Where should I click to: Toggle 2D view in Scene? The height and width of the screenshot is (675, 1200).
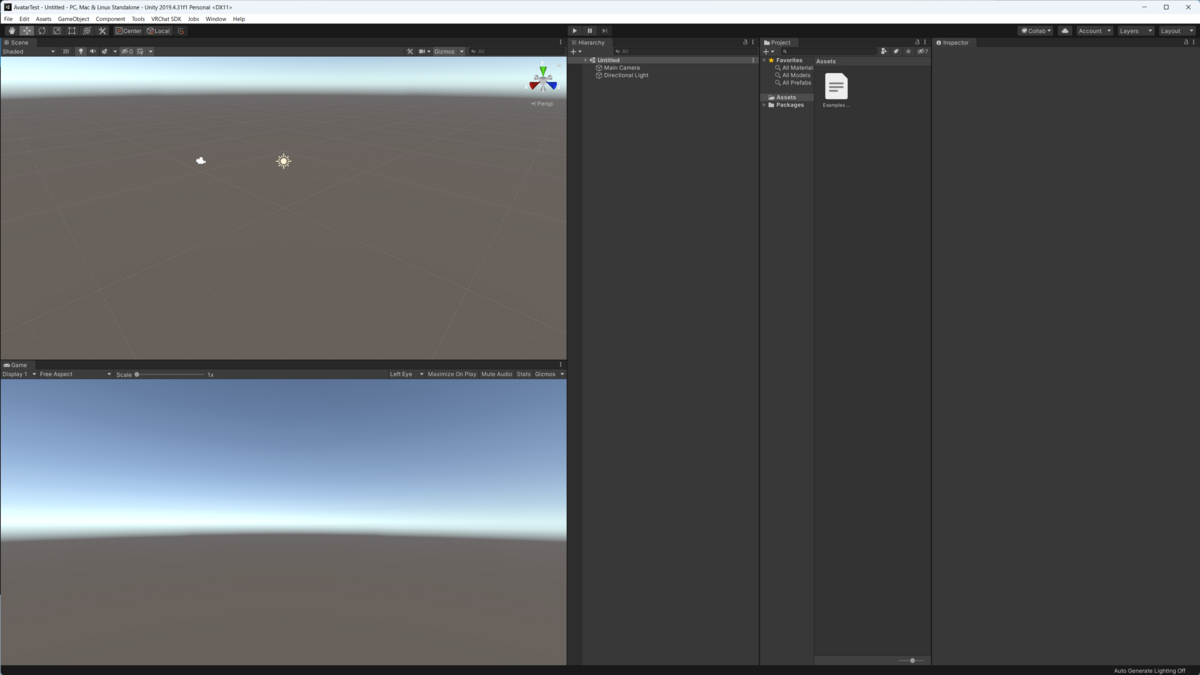tap(66, 51)
